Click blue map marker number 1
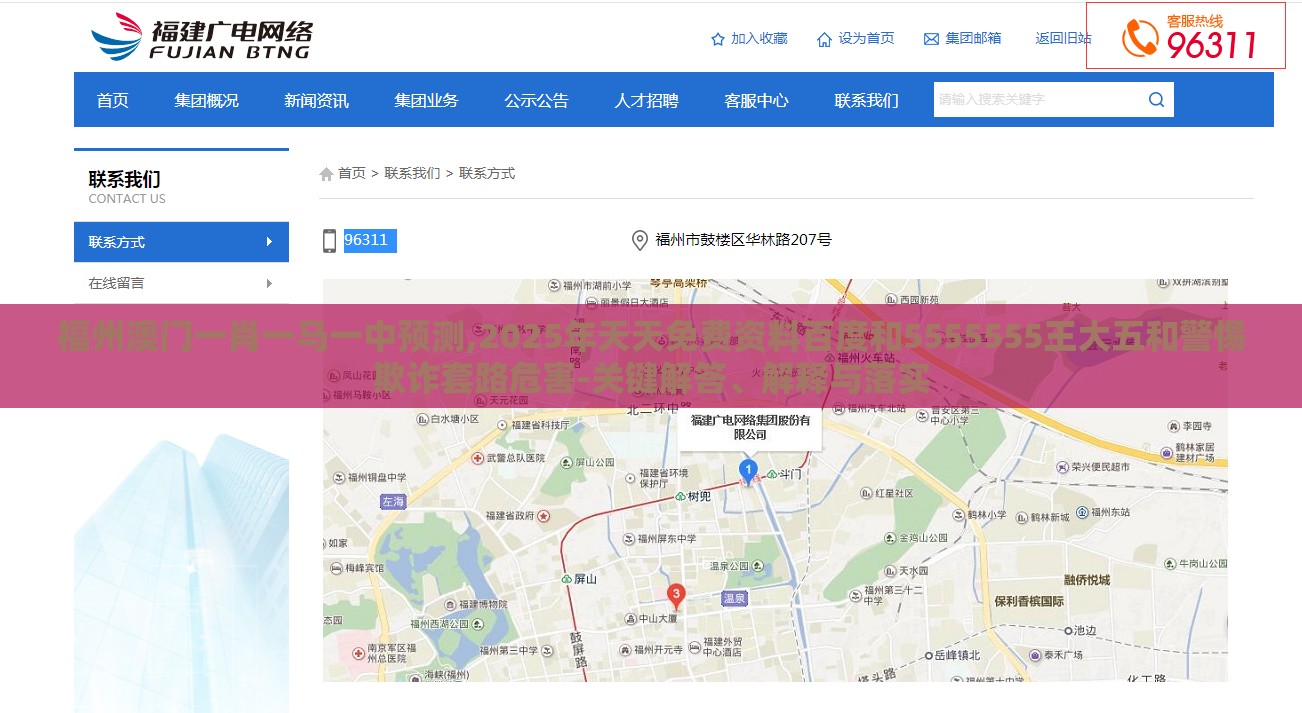This screenshot has width=1302, height=713. (748, 471)
